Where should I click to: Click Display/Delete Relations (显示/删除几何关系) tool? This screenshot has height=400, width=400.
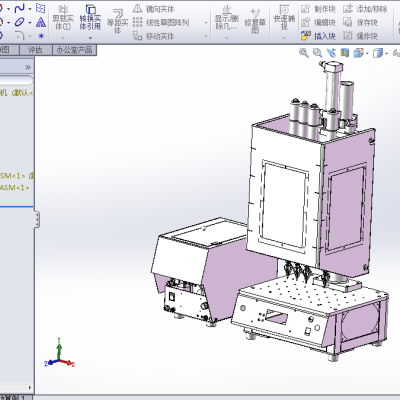226,18
